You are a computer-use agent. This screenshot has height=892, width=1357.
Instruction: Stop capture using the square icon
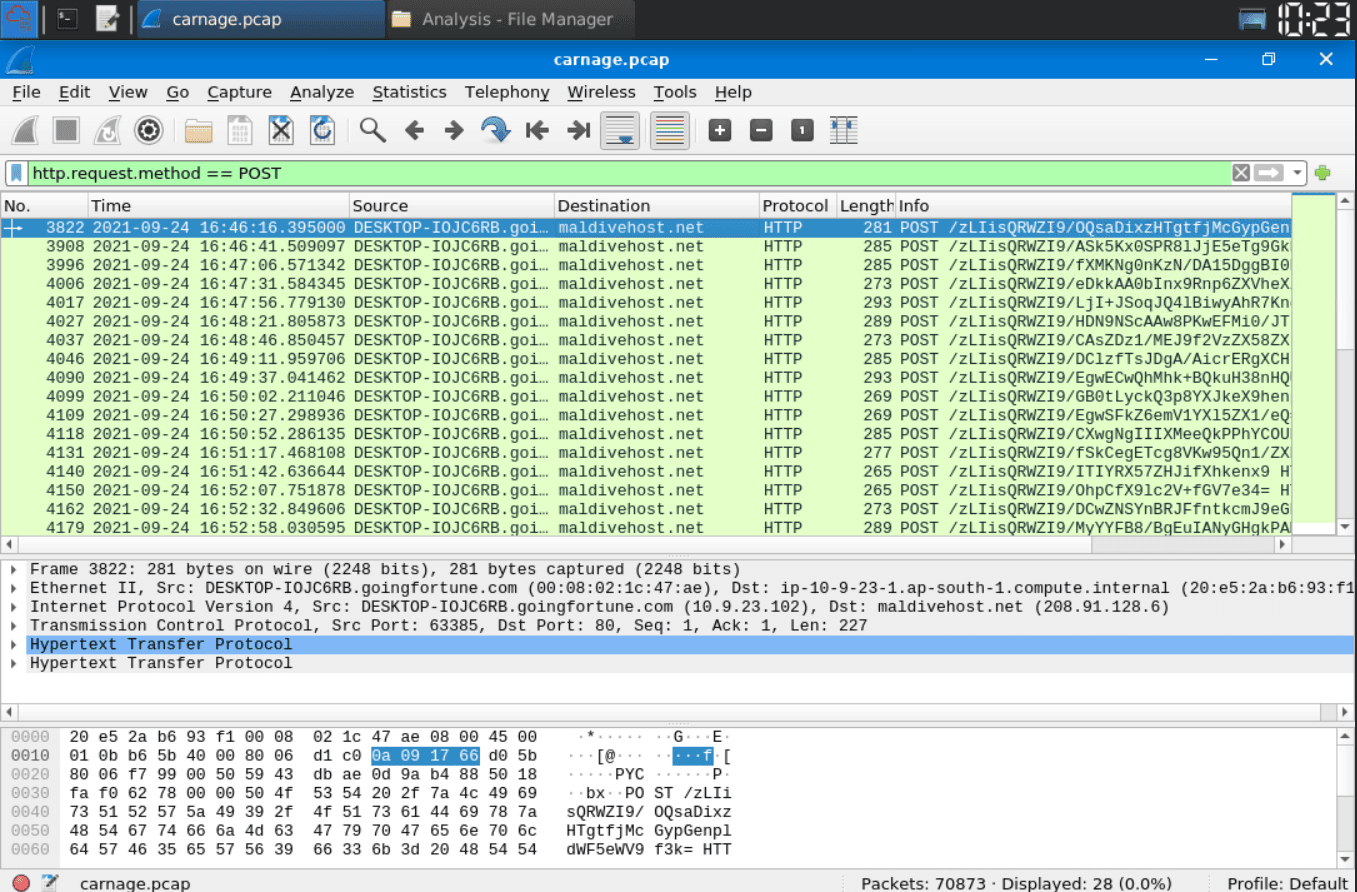pos(66,130)
